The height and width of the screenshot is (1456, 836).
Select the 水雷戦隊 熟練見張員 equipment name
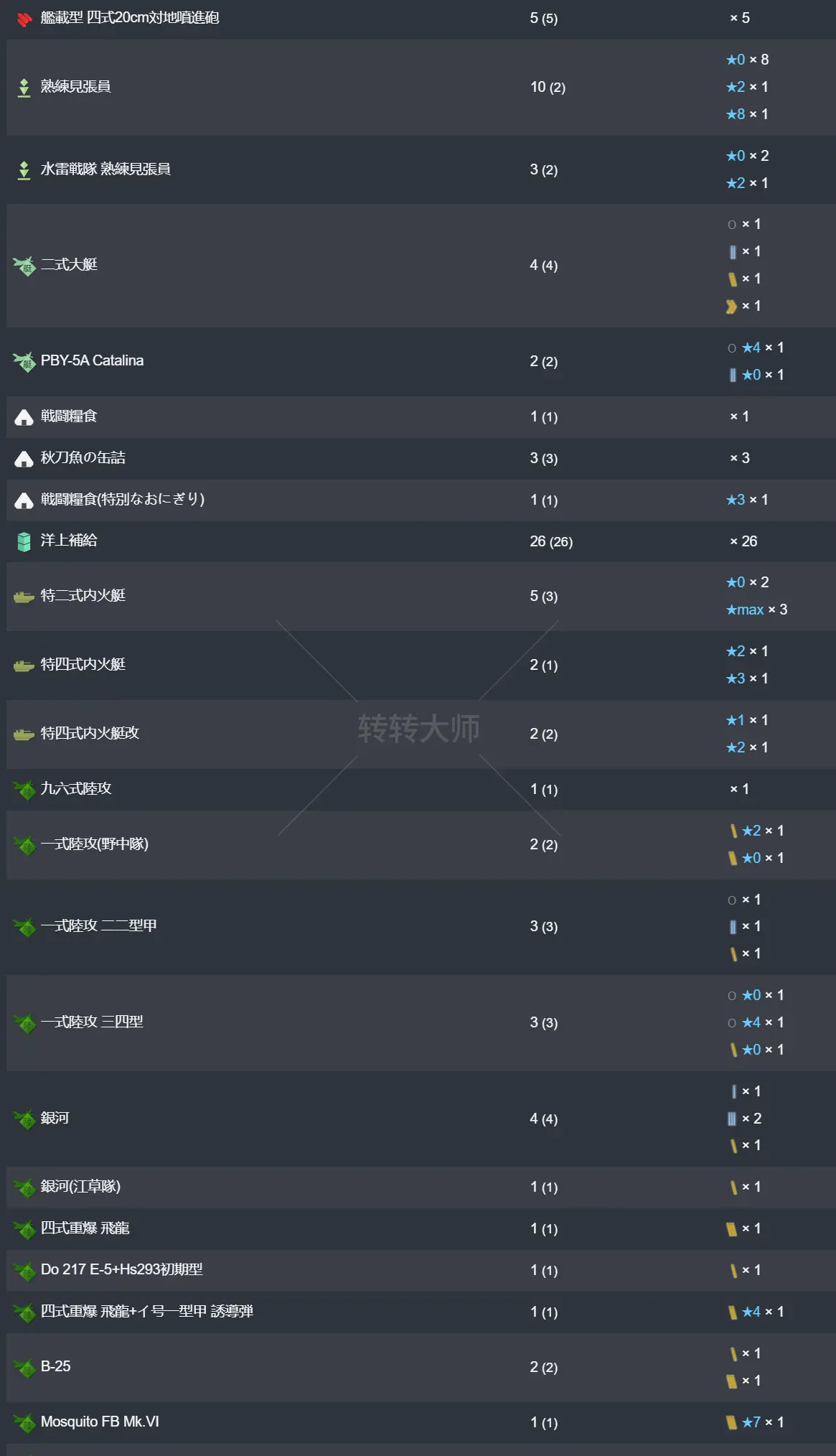click(x=105, y=169)
